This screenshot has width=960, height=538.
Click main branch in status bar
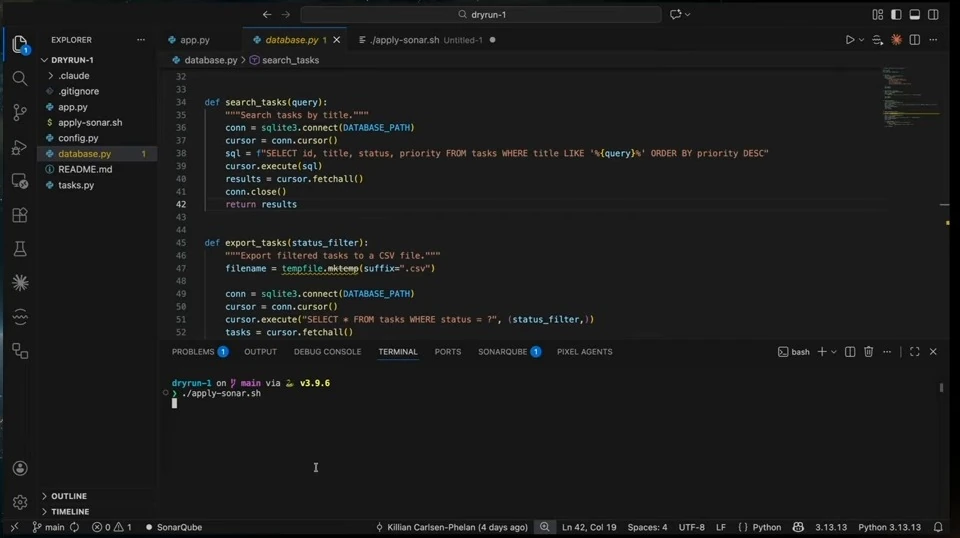point(48,527)
